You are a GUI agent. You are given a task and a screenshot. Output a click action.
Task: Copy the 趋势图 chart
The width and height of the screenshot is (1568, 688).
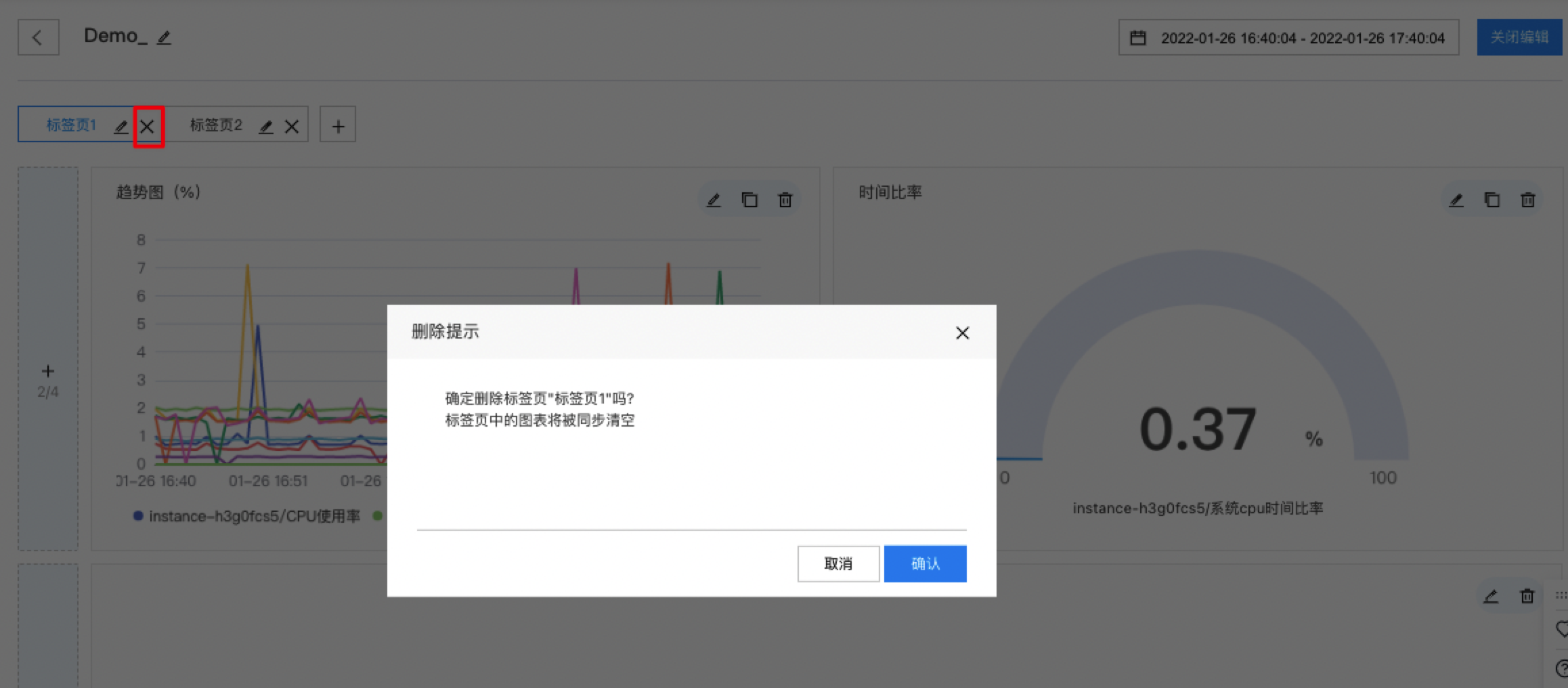[749, 200]
